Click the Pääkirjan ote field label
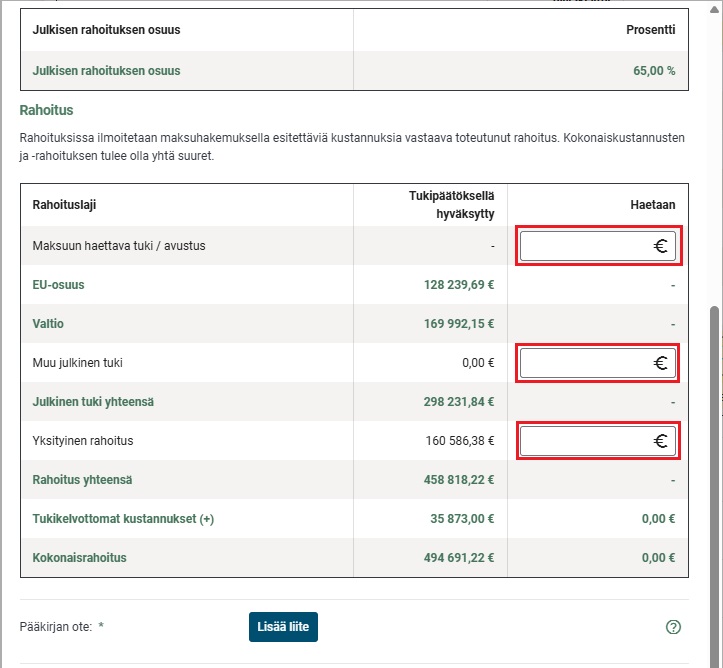Screen dimensions: 723x668 pos(58,627)
